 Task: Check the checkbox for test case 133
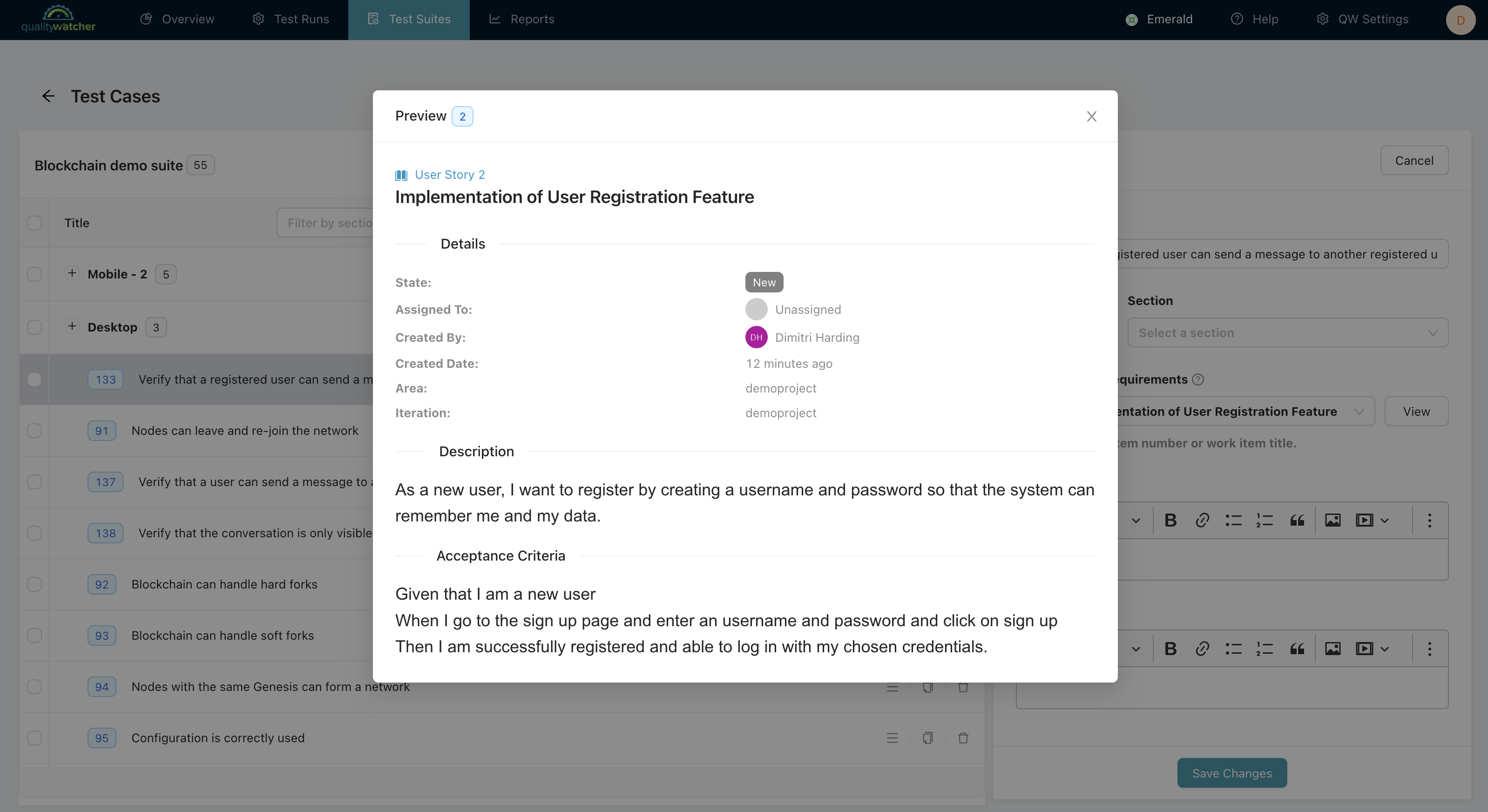pyautogui.click(x=34, y=379)
